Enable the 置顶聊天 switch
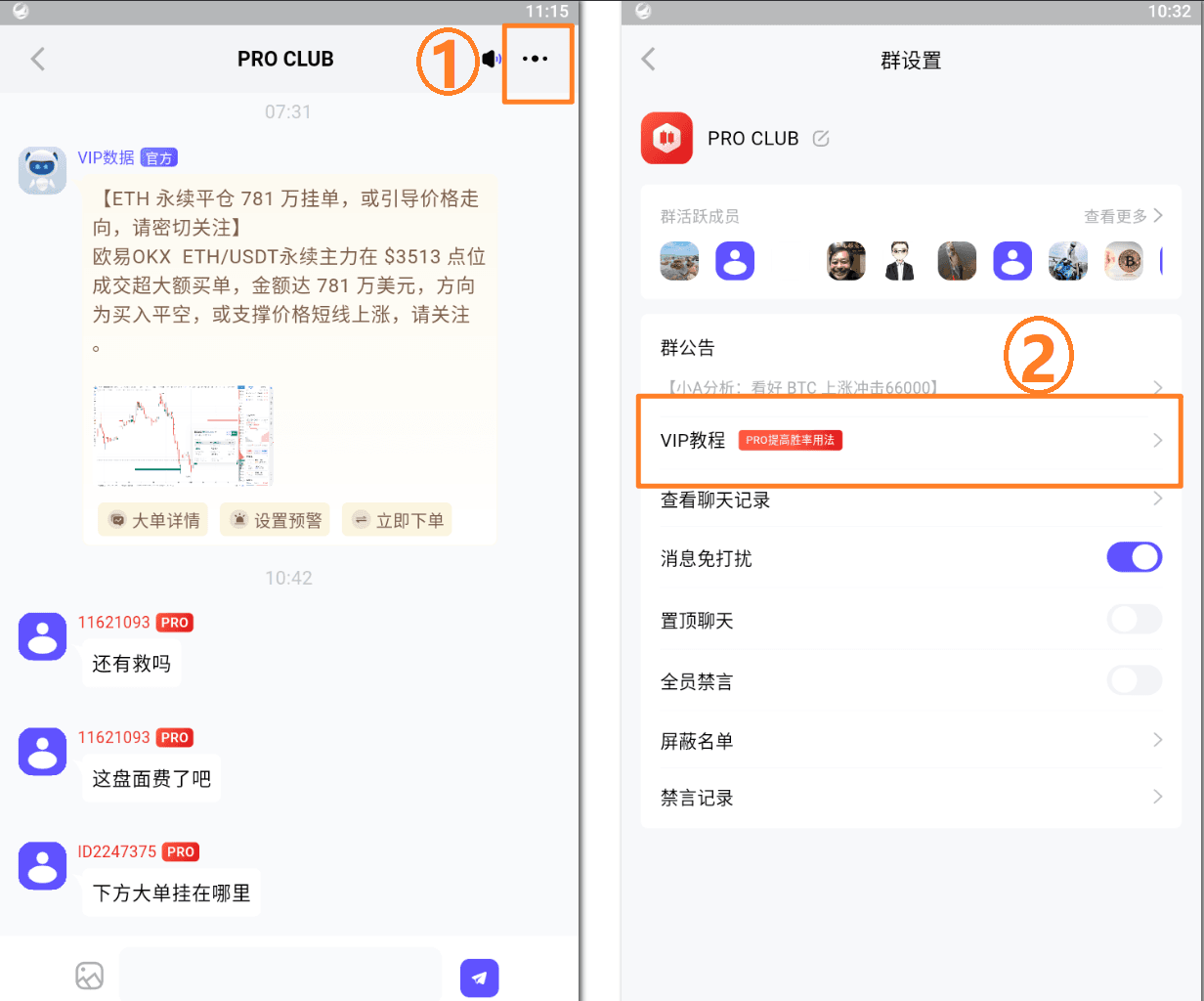Screen dimensions: 1204x1001 (1134, 619)
